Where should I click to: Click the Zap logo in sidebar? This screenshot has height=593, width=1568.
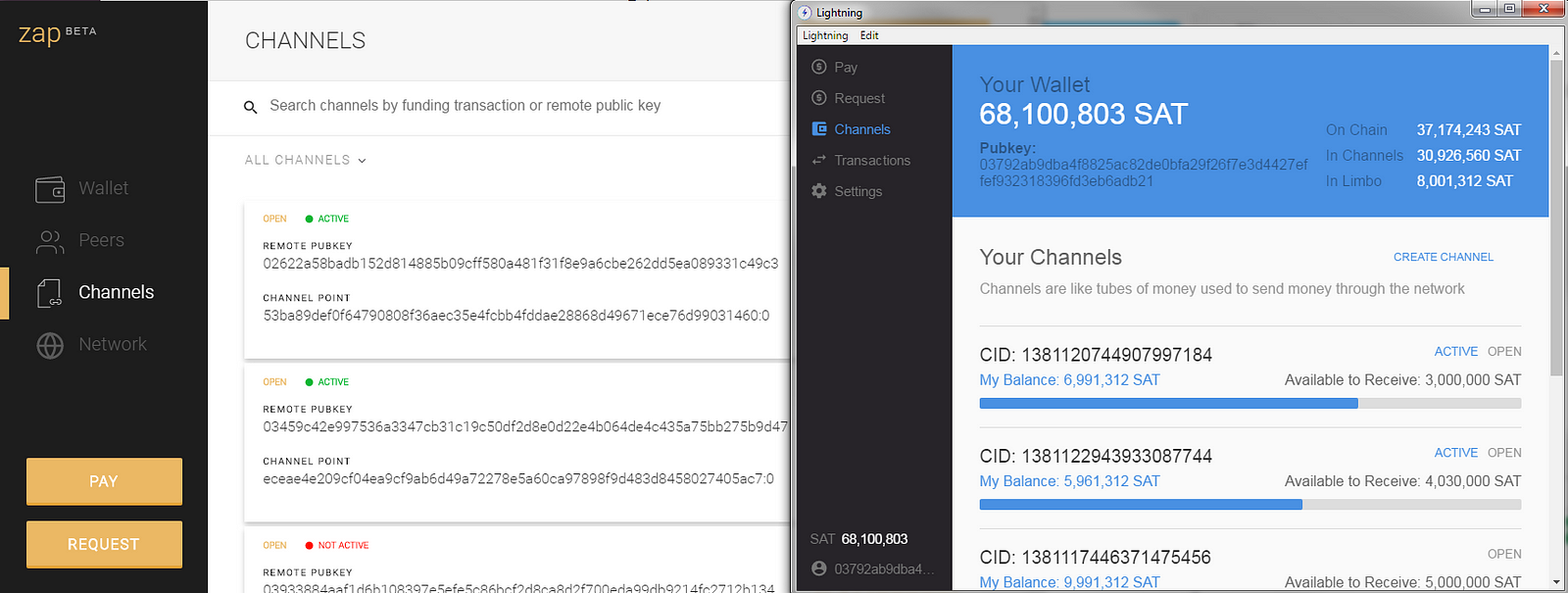pos(57,34)
